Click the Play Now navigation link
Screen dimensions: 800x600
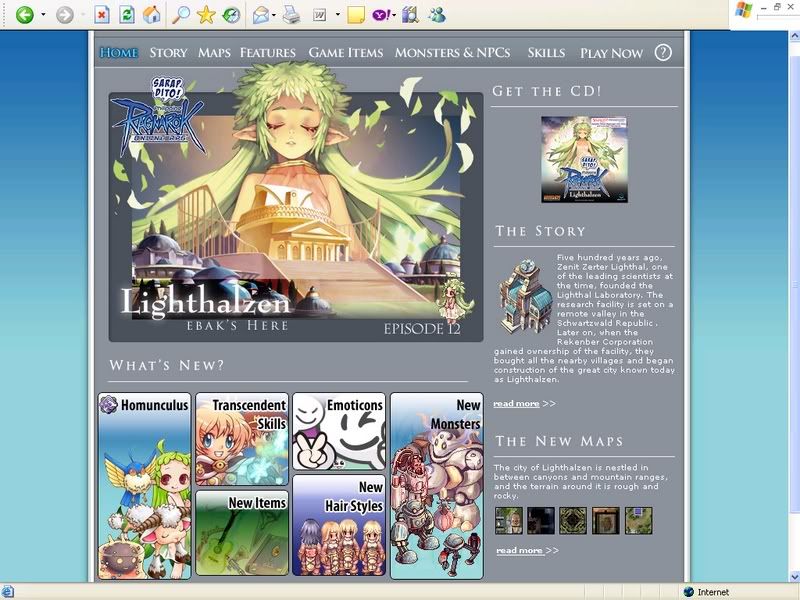point(611,53)
